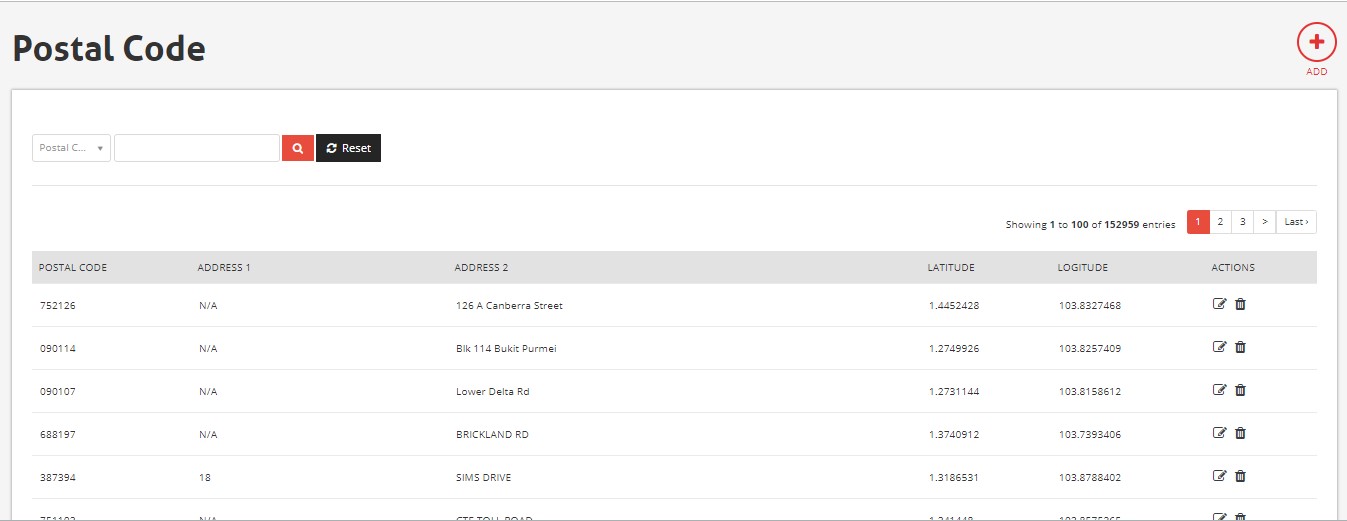Delete the 688197 BRICKLAND RD entry
Viewport: 1347px width, 521px height.
pos(1240,433)
